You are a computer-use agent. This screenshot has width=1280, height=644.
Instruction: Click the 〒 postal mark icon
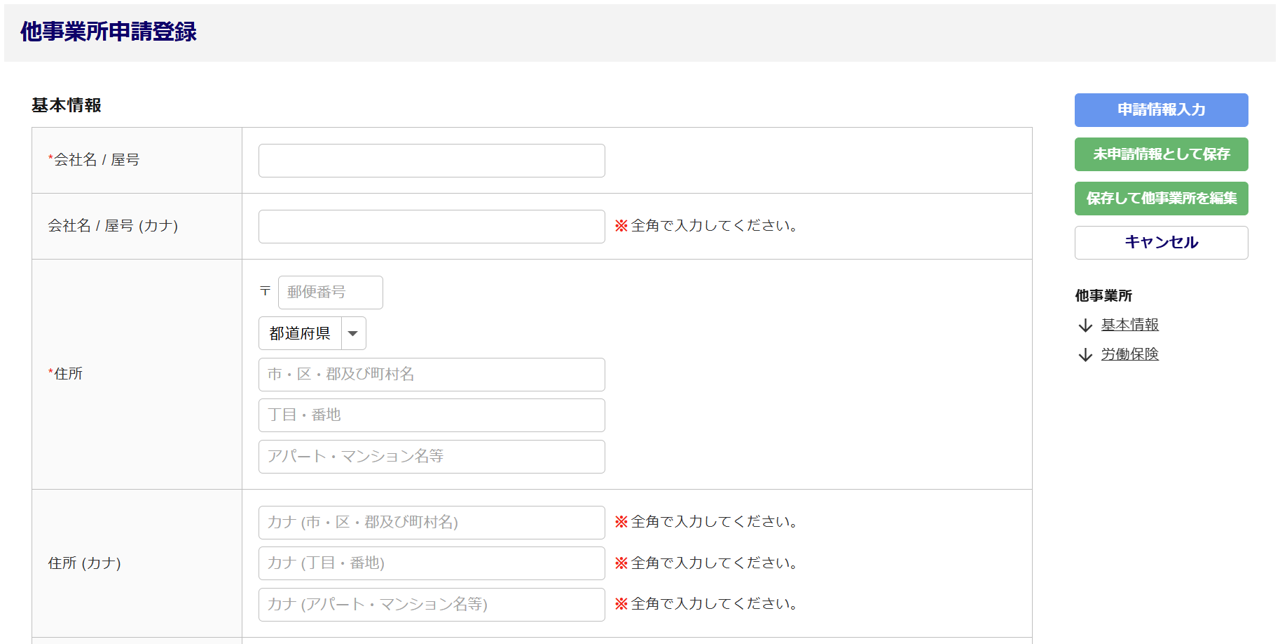point(265,291)
